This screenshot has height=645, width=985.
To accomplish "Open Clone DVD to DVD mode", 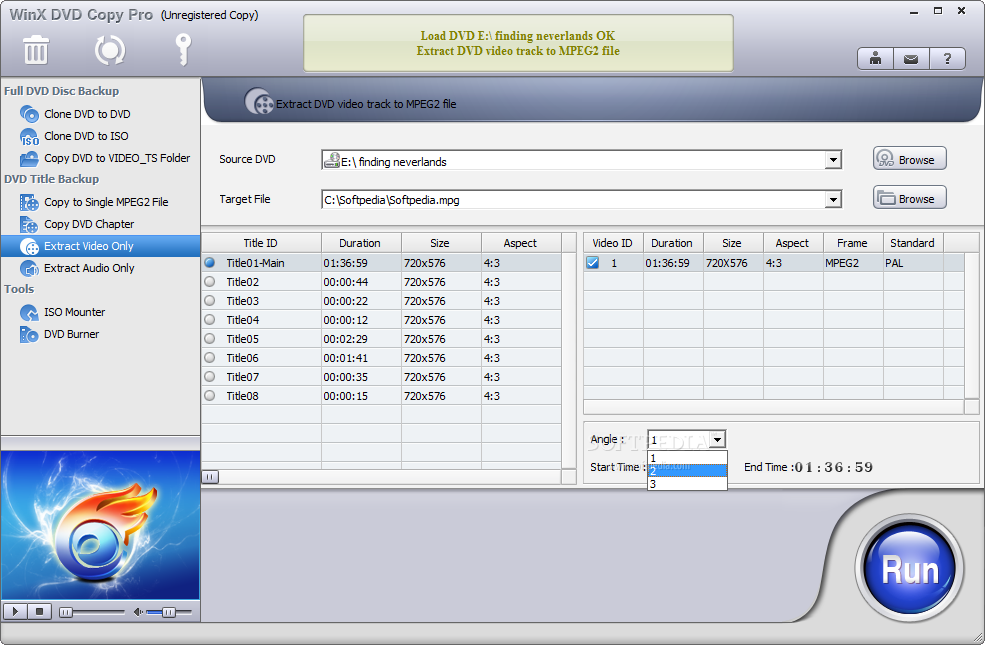I will coord(87,114).
